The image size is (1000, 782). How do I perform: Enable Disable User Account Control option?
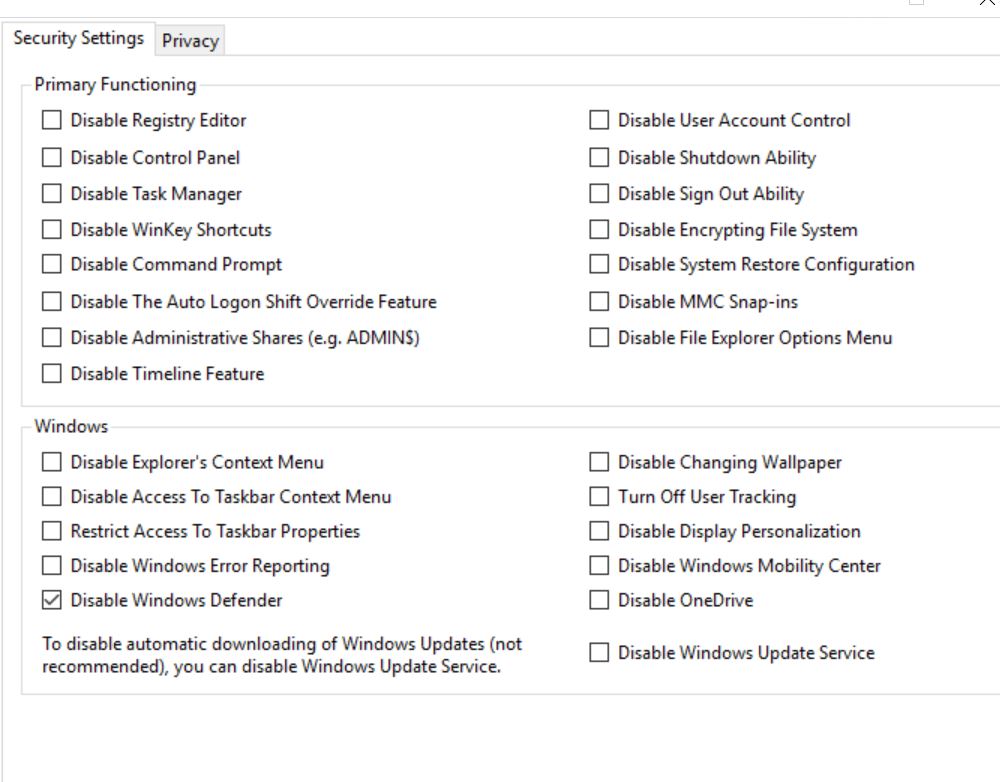pos(599,121)
